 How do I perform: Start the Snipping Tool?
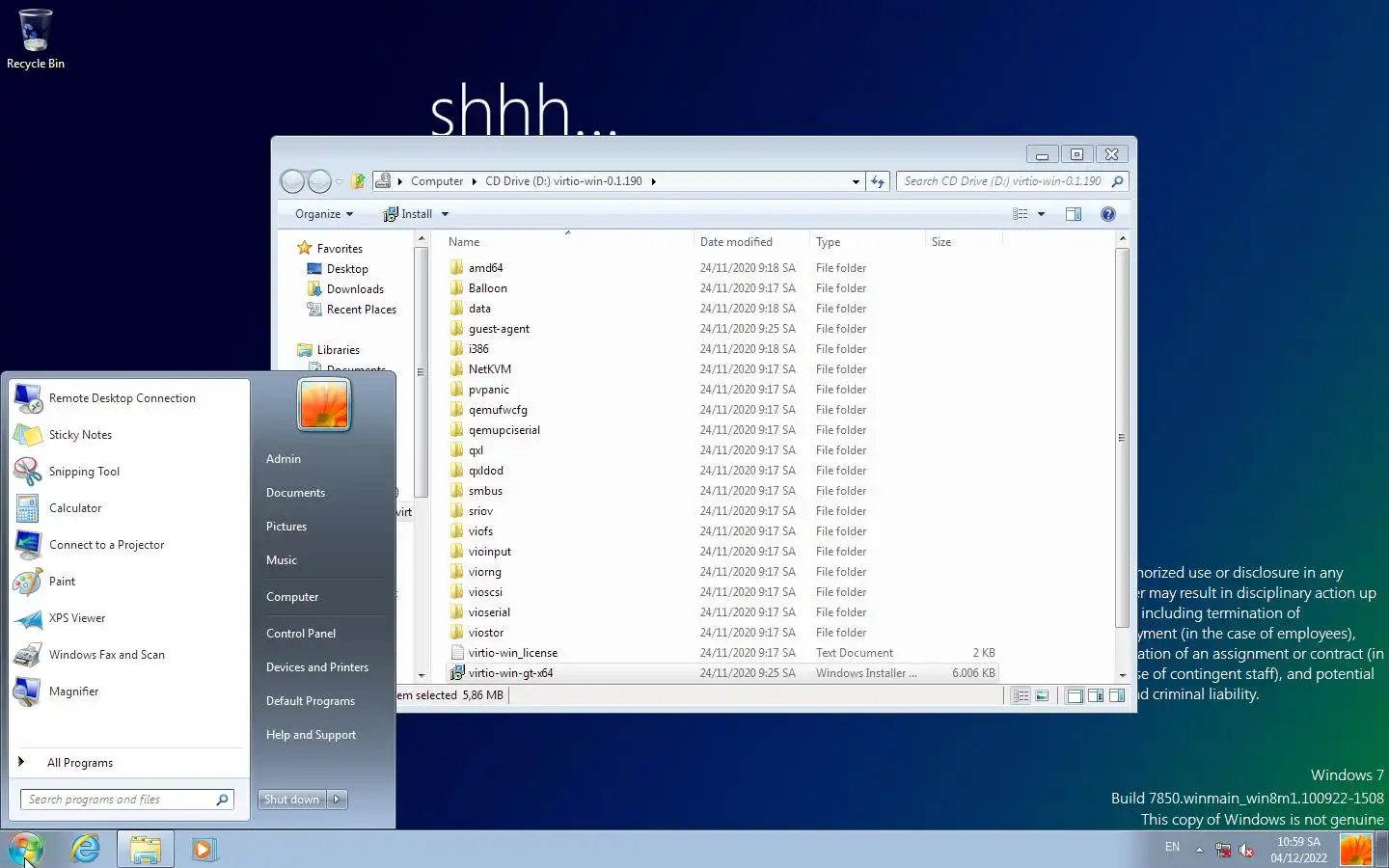129,472
